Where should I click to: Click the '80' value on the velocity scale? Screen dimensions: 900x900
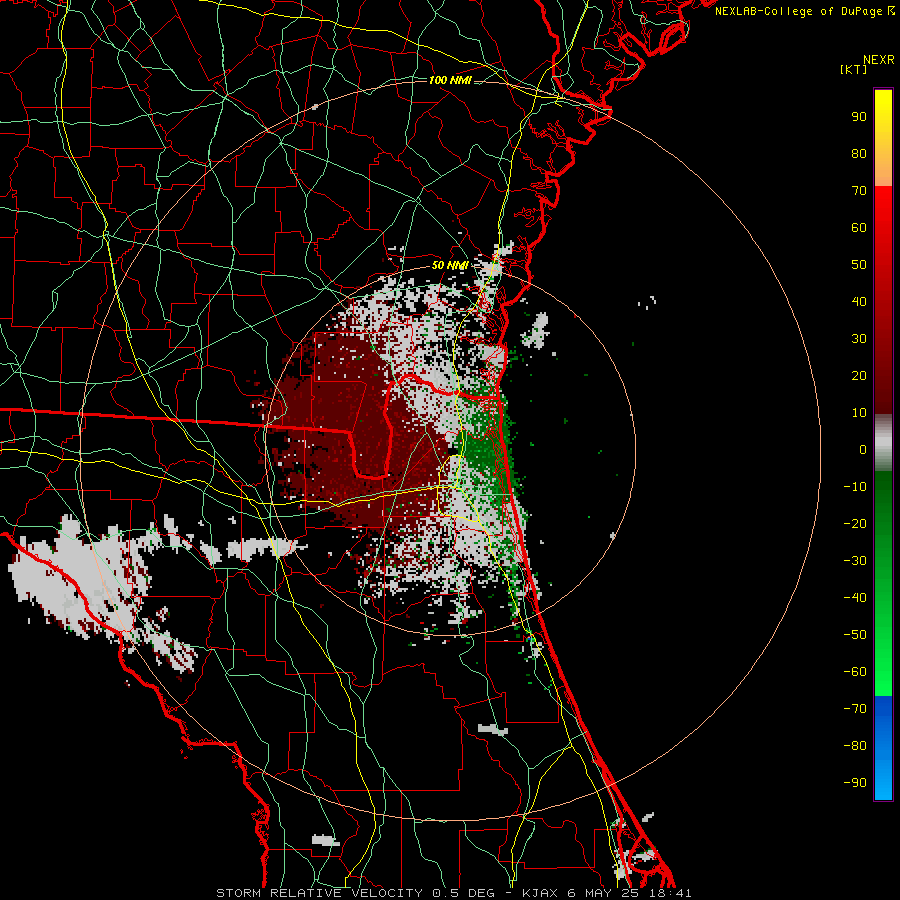(859, 154)
